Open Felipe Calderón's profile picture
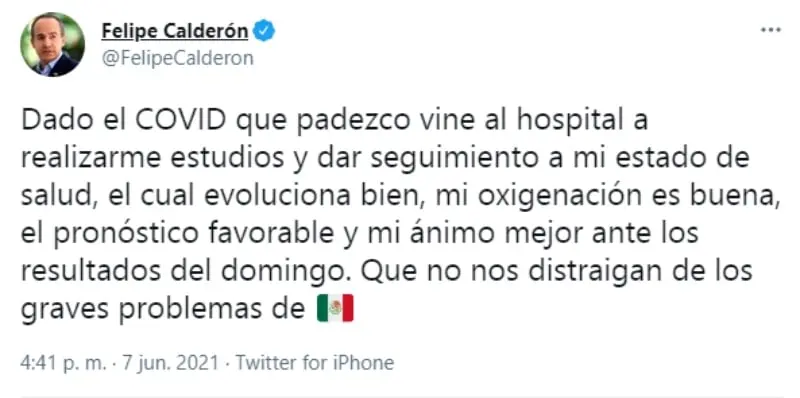800x398 pixels. [52, 44]
